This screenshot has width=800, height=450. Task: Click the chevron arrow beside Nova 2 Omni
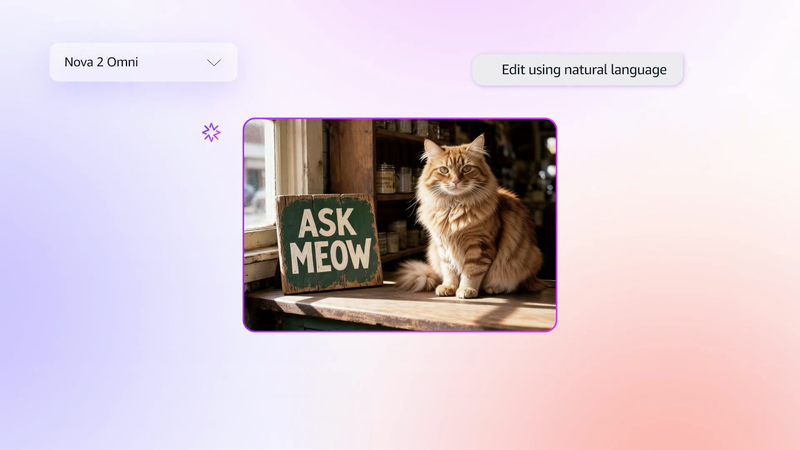[214, 63]
